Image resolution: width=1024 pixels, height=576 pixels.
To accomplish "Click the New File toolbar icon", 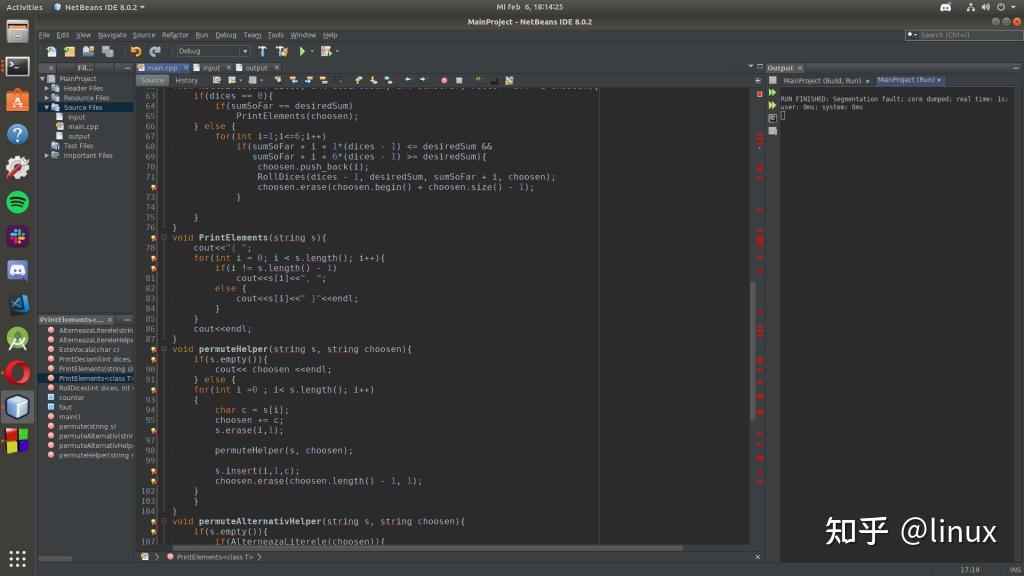I will pos(51,51).
